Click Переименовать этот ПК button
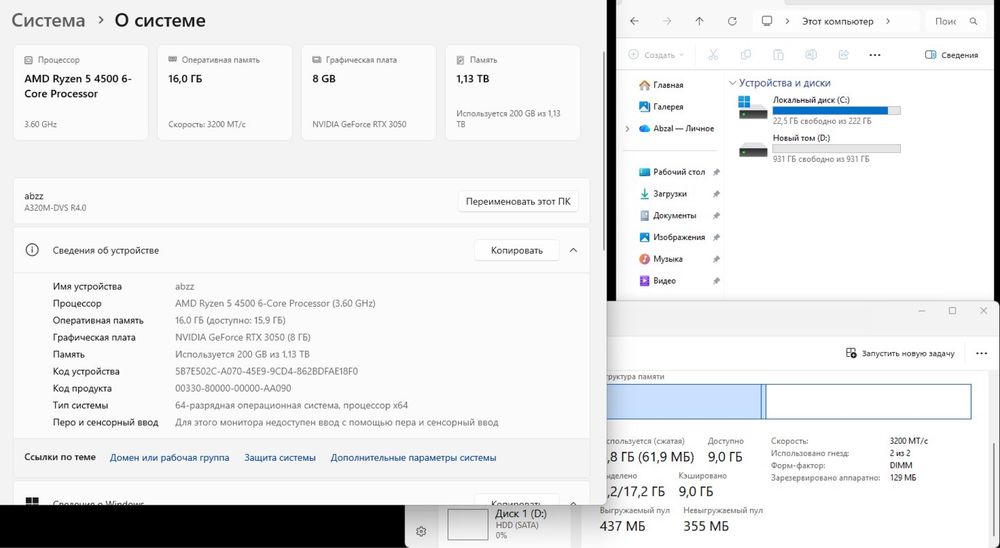This screenshot has height=548, width=1000. (518, 201)
